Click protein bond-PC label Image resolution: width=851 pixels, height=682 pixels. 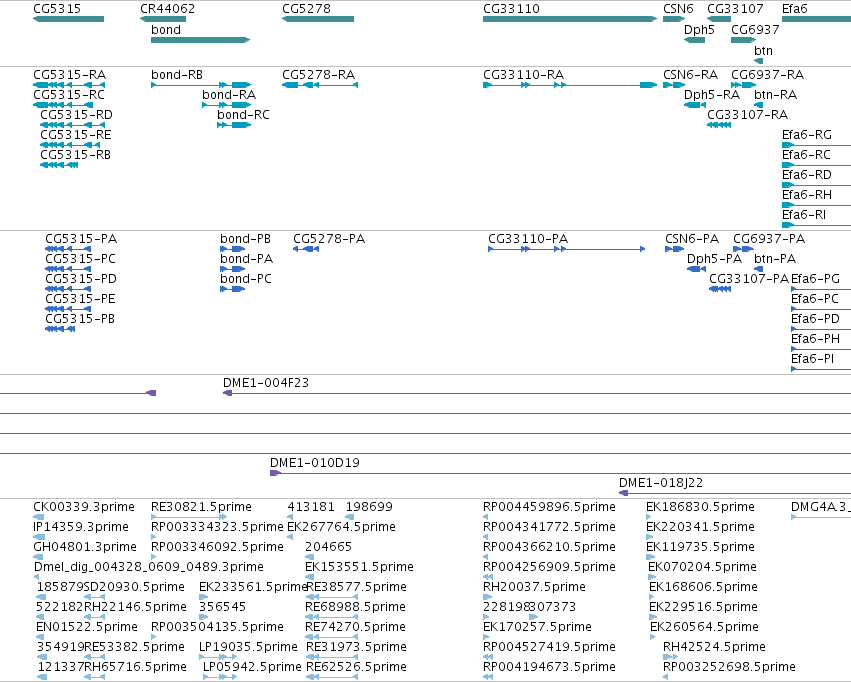246,279
